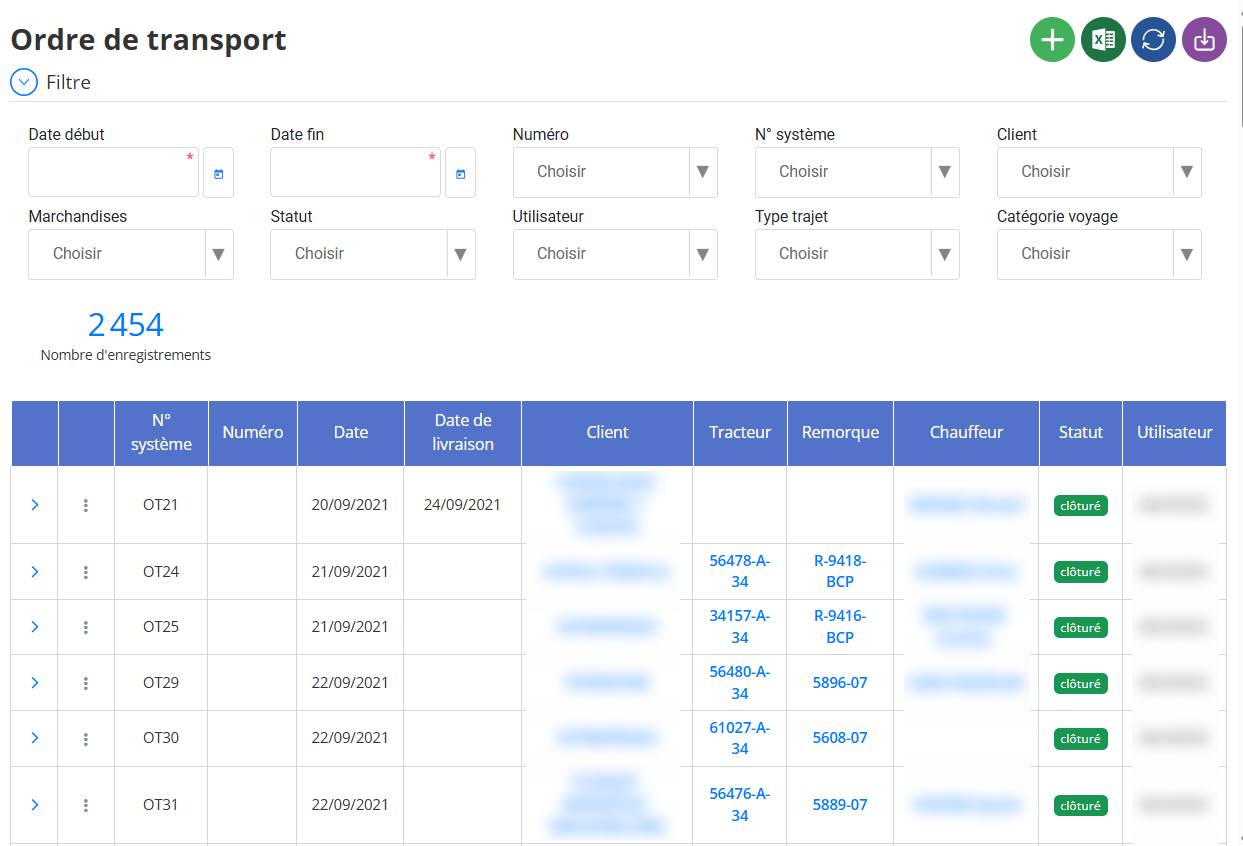Open the actions menu for OT25

(x=86, y=627)
